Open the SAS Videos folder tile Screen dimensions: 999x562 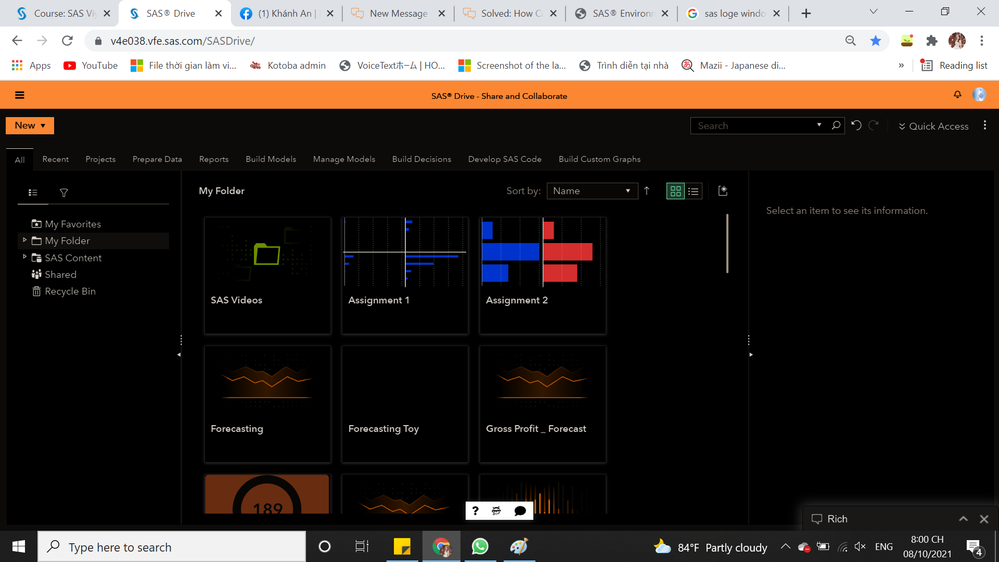[x=268, y=275]
